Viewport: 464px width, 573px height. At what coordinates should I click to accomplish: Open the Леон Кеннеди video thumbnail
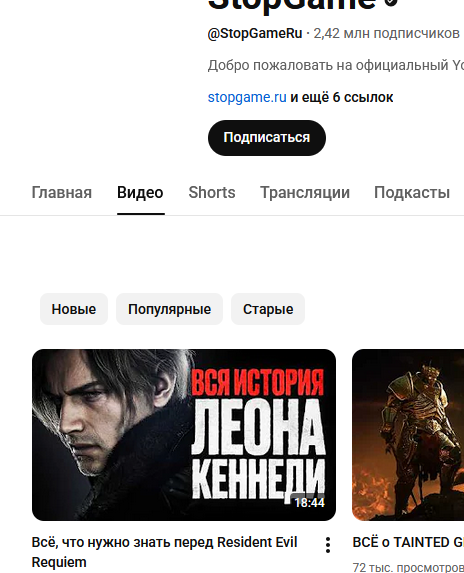[184, 435]
